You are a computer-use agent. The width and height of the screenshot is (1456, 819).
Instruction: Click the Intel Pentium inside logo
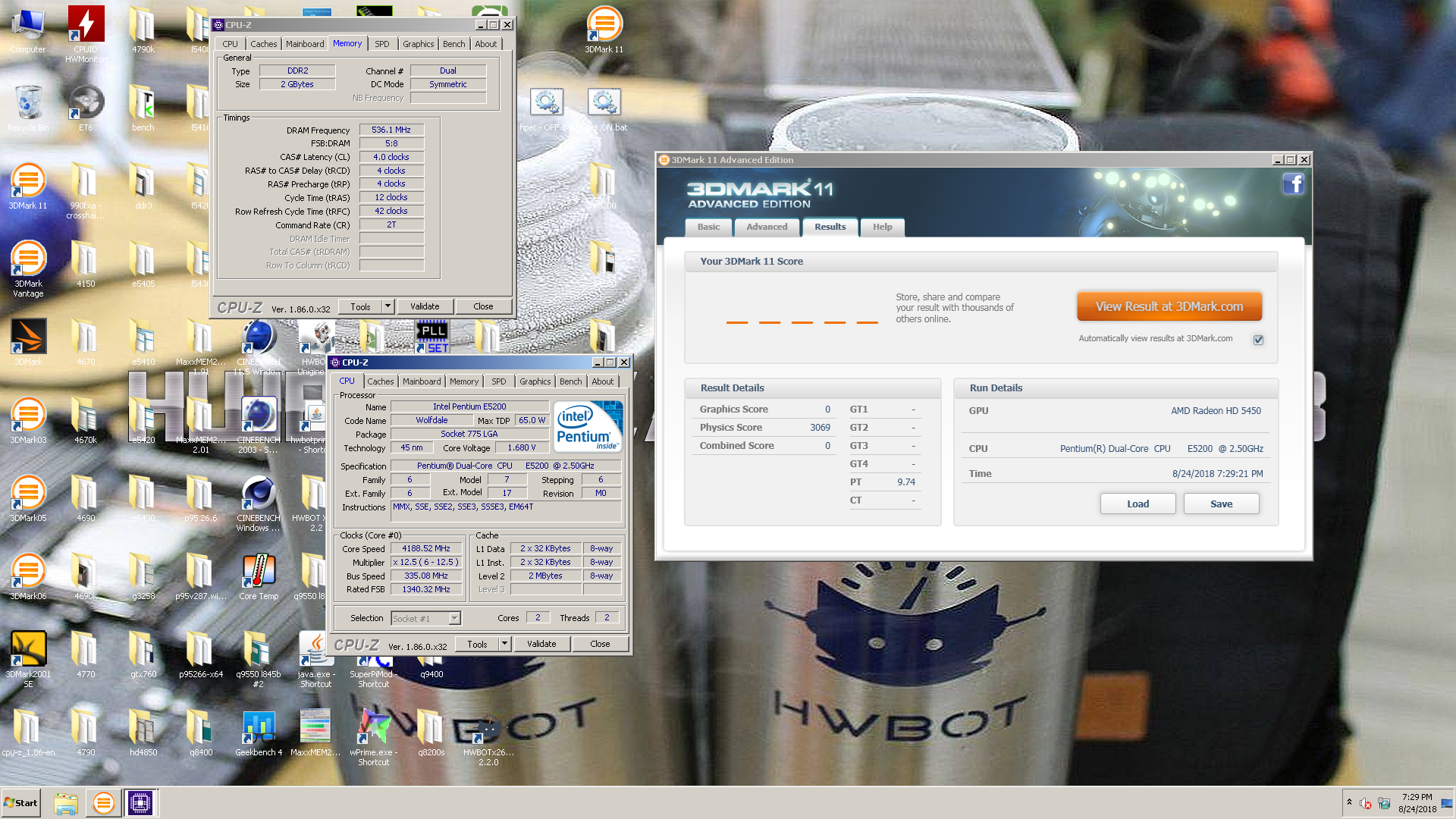click(588, 426)
